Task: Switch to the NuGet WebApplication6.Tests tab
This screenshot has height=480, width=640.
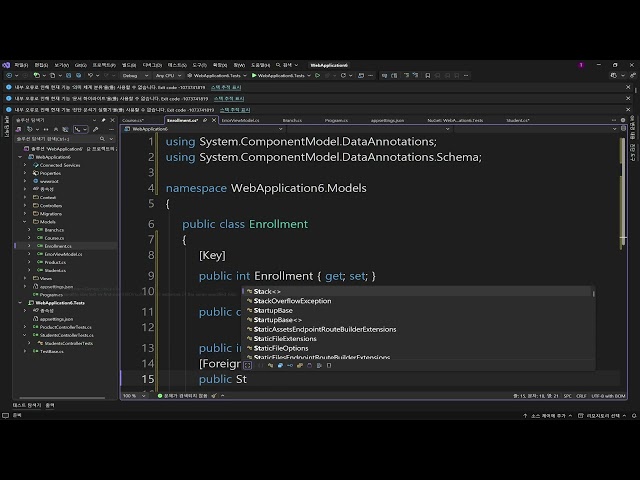Action: coord(455,120)
